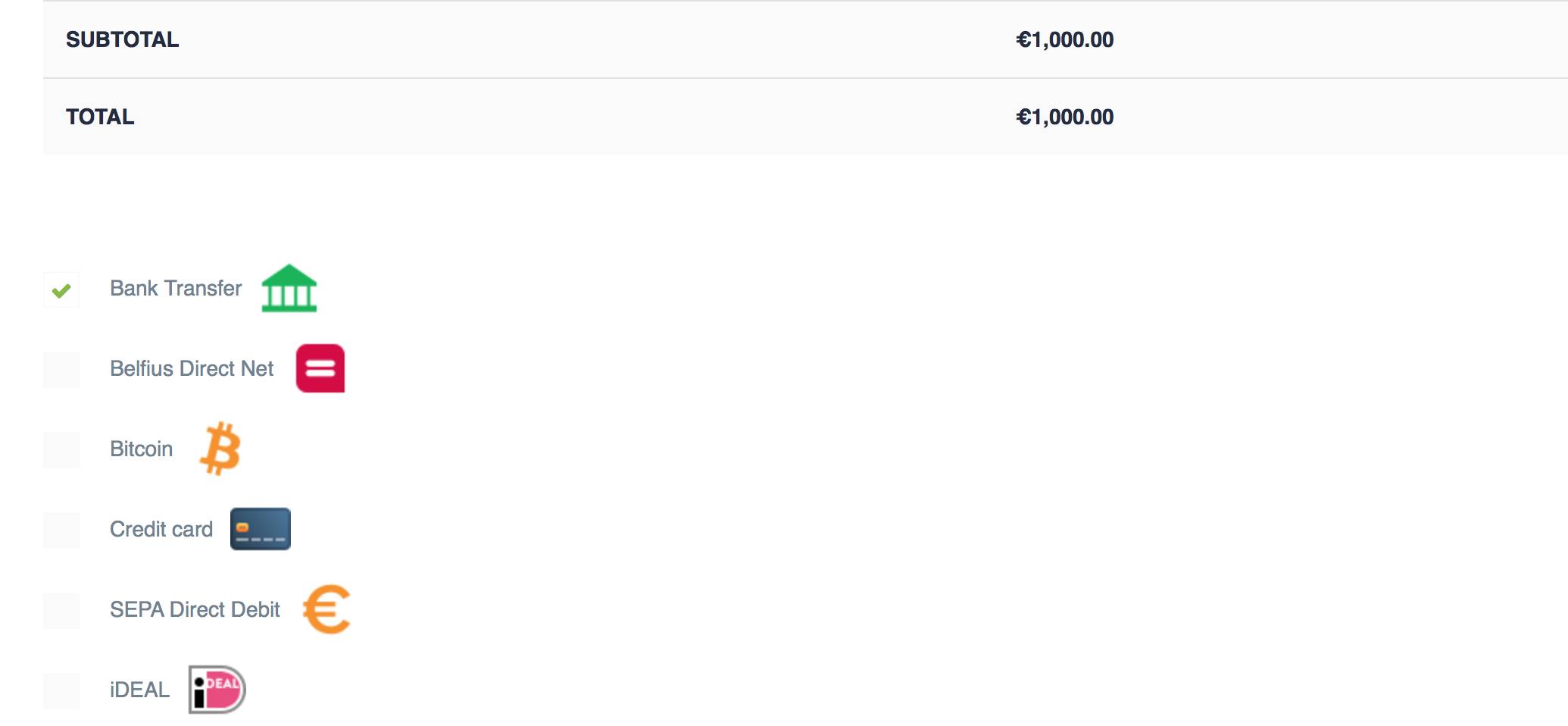Check the iDEAL payment checkbox

(x=61, y=691)
